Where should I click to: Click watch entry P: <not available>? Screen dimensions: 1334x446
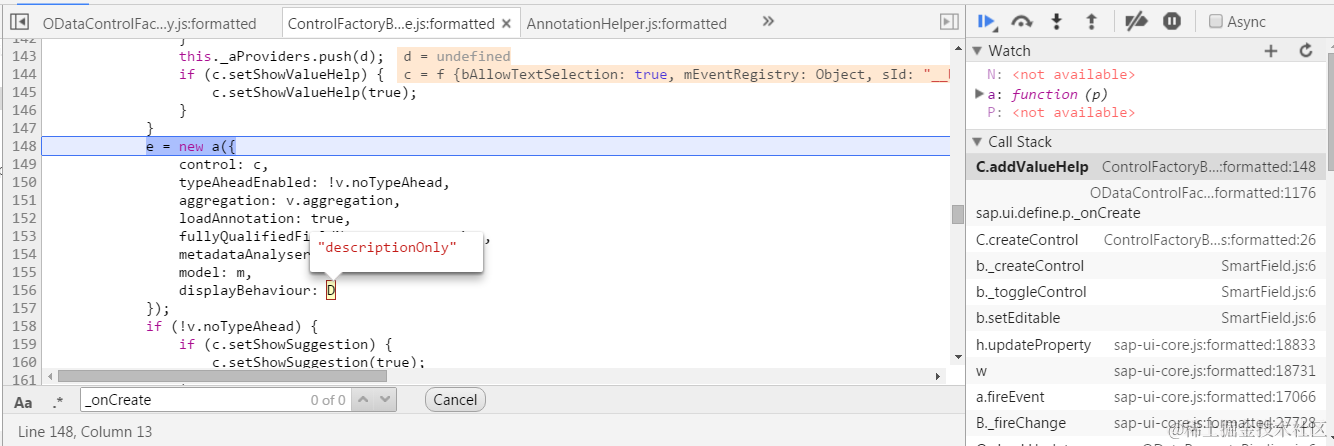pos(1061,113)
